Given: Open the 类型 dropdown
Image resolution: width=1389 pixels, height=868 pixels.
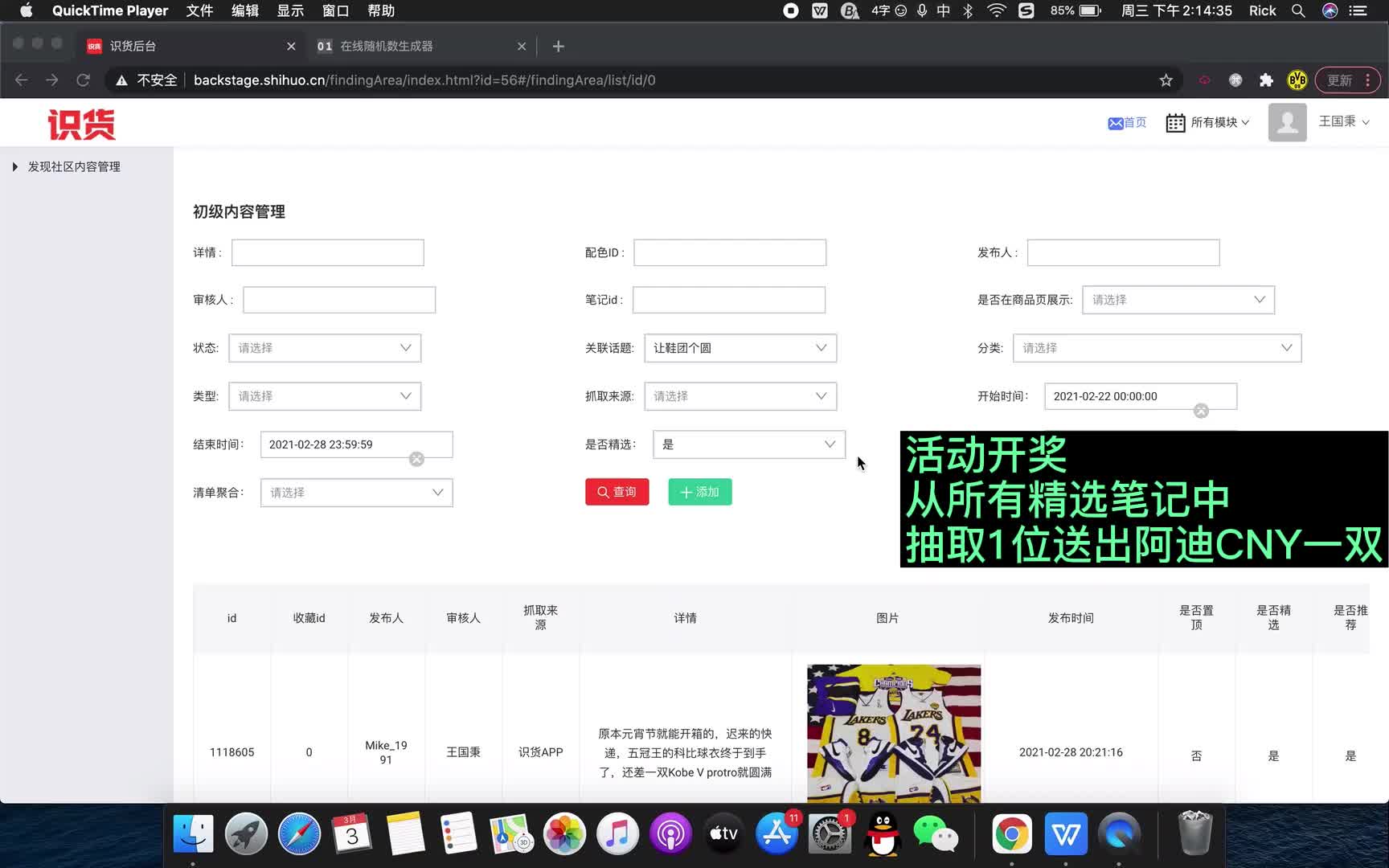Looking at the screenshot, I should pos(325,396).
